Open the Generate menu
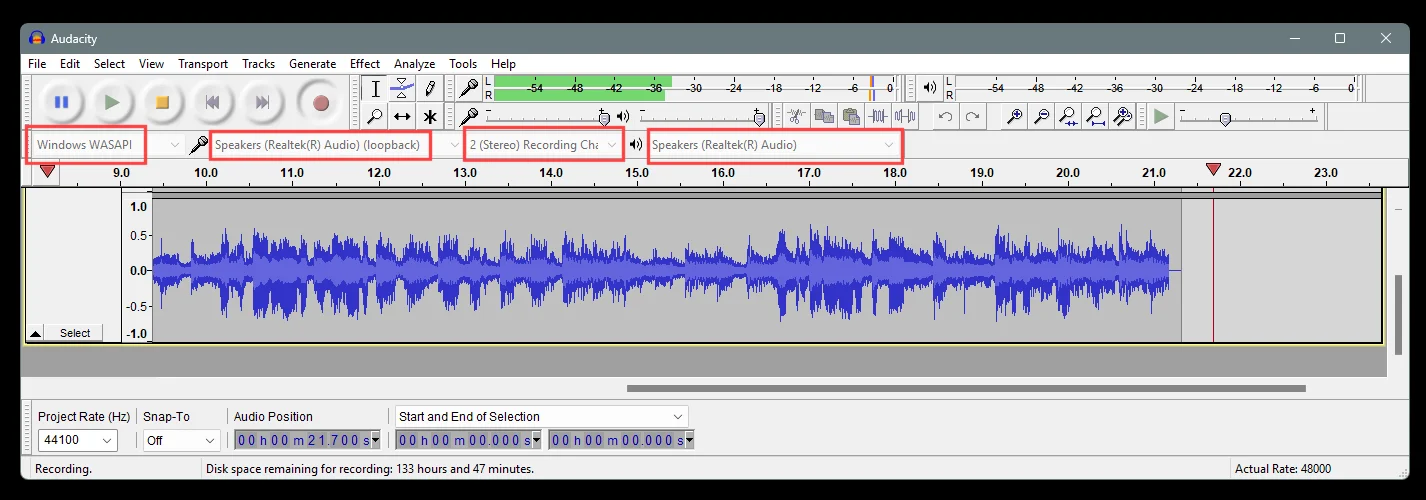This screenshot has width=1426, height=500. tap(312, 63)
